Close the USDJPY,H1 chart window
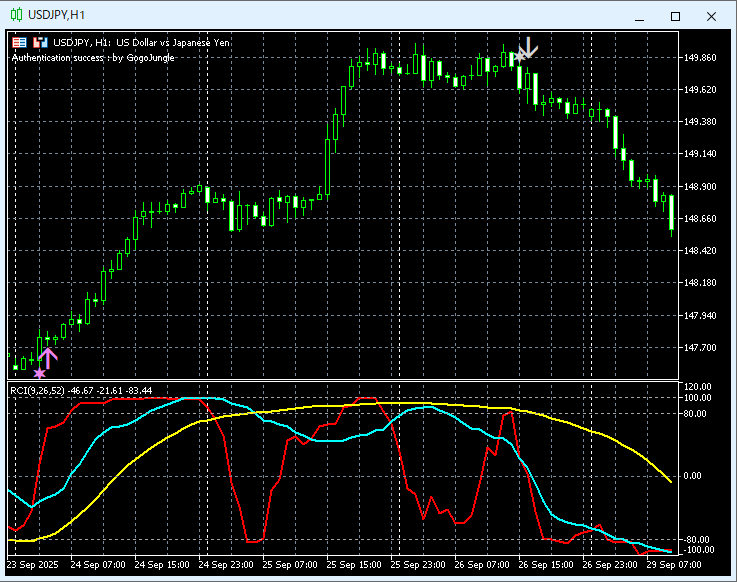The width and height of the screenshot is (737, 582). point(711,16)
